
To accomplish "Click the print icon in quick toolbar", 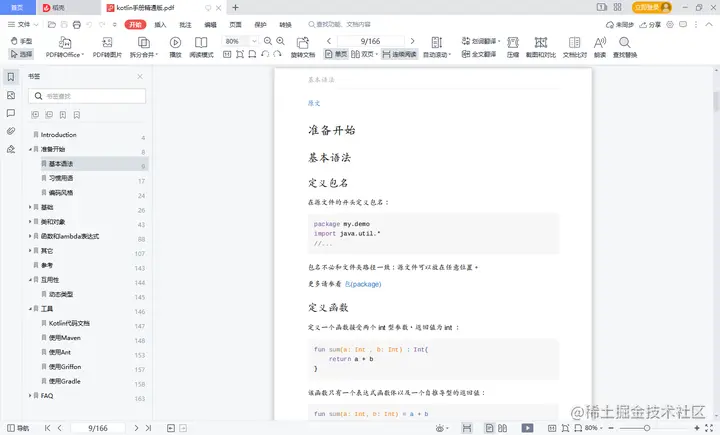I will (77, 24).
